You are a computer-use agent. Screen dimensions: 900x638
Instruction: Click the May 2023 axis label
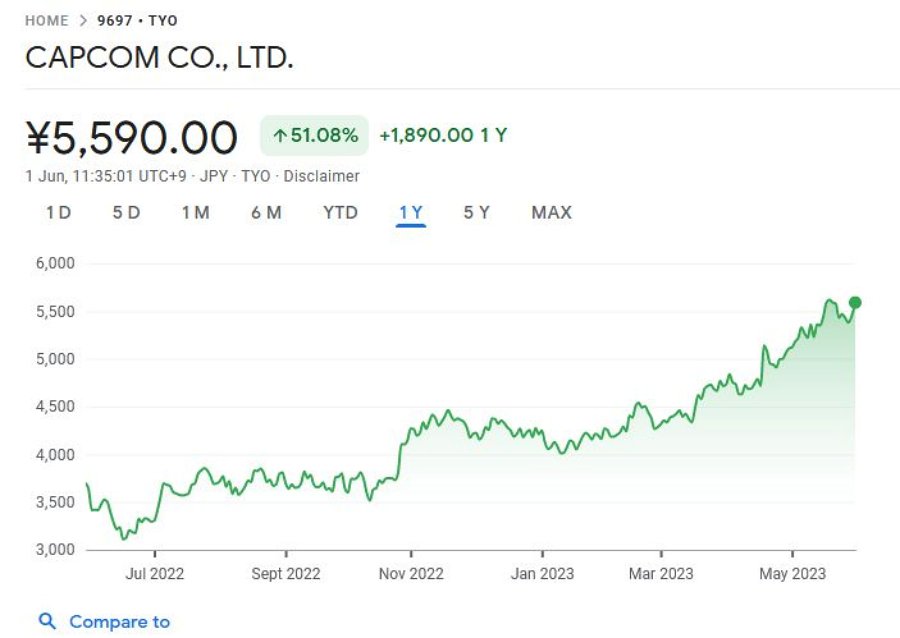pos(793,574)
